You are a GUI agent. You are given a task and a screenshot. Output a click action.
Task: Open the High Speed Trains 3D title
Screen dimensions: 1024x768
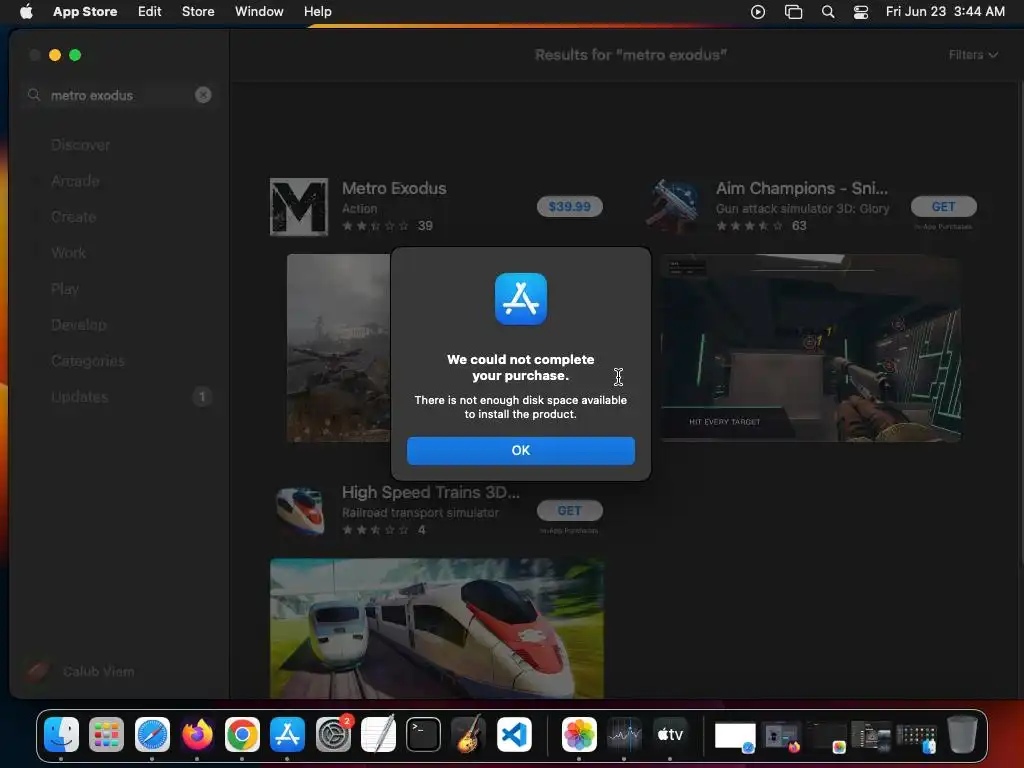pyautogui.click(x=431, y=492)
